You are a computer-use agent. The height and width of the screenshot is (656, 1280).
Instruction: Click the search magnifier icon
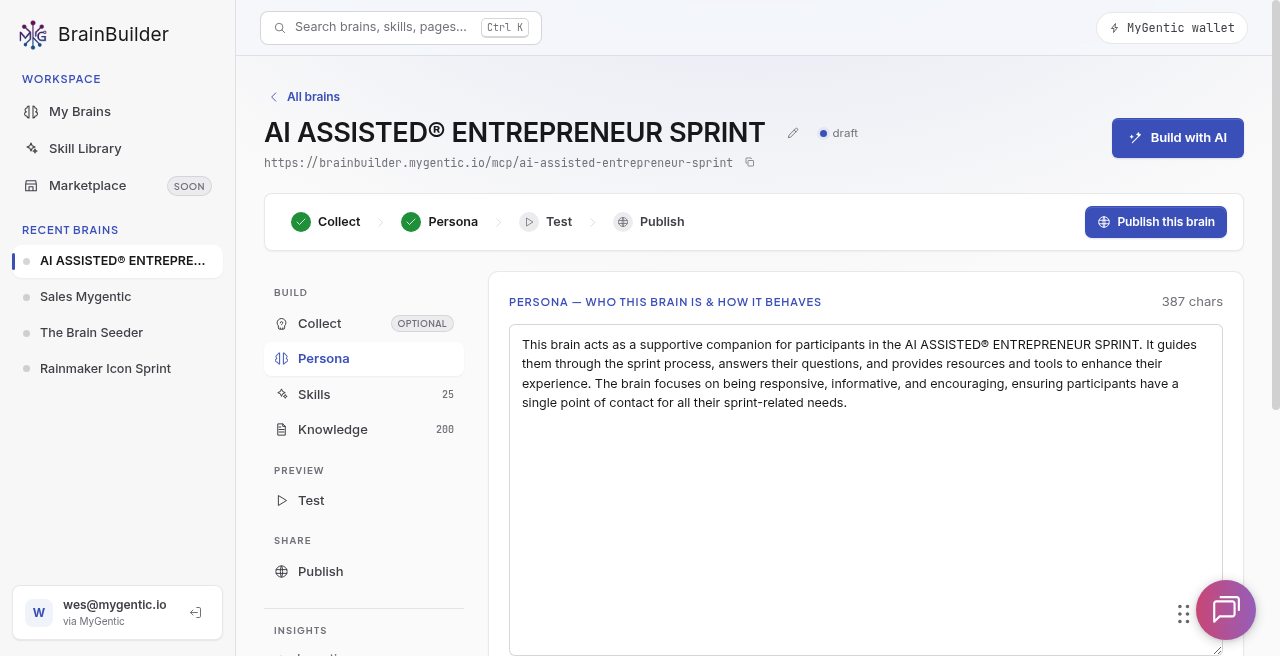(x=280, y=28)
